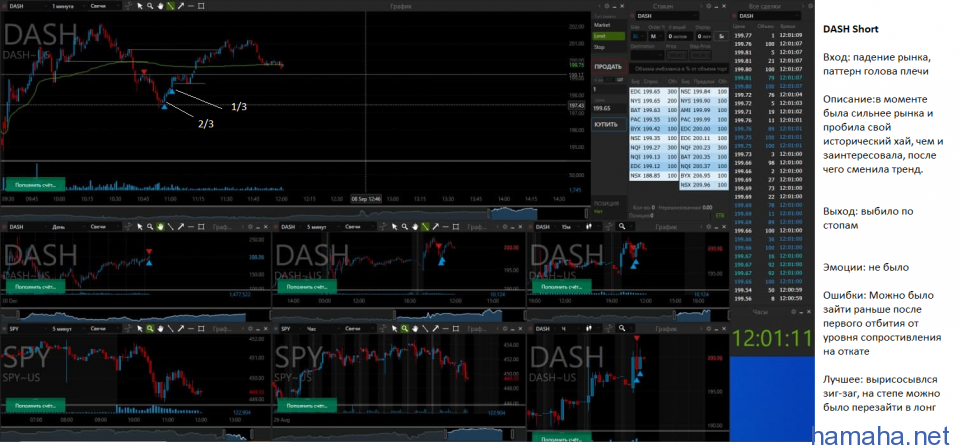This screenshot has width=960, height=447.
Task: Select the pointer tool in the DASH 5 минут chart
Action: click(394, 227)
